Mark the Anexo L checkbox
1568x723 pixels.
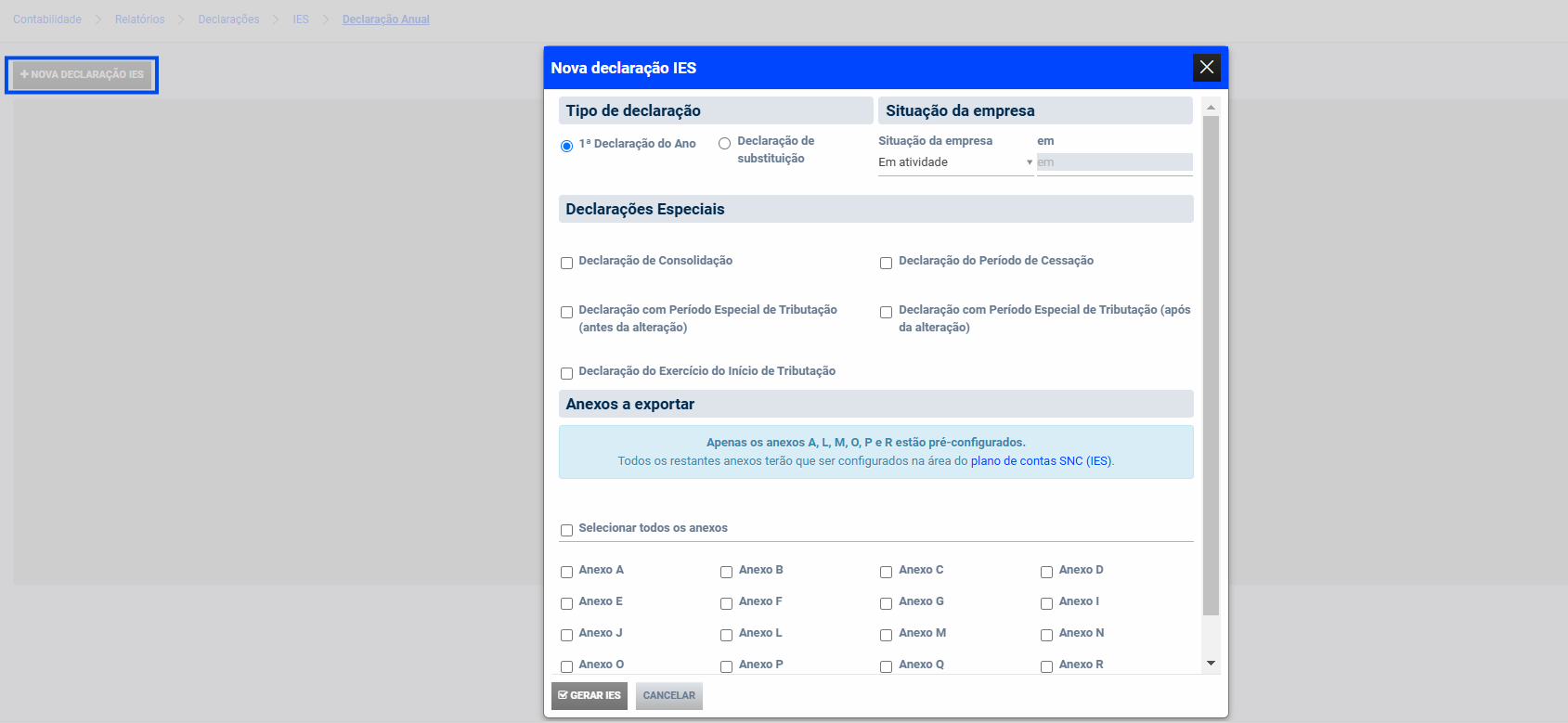726,636
